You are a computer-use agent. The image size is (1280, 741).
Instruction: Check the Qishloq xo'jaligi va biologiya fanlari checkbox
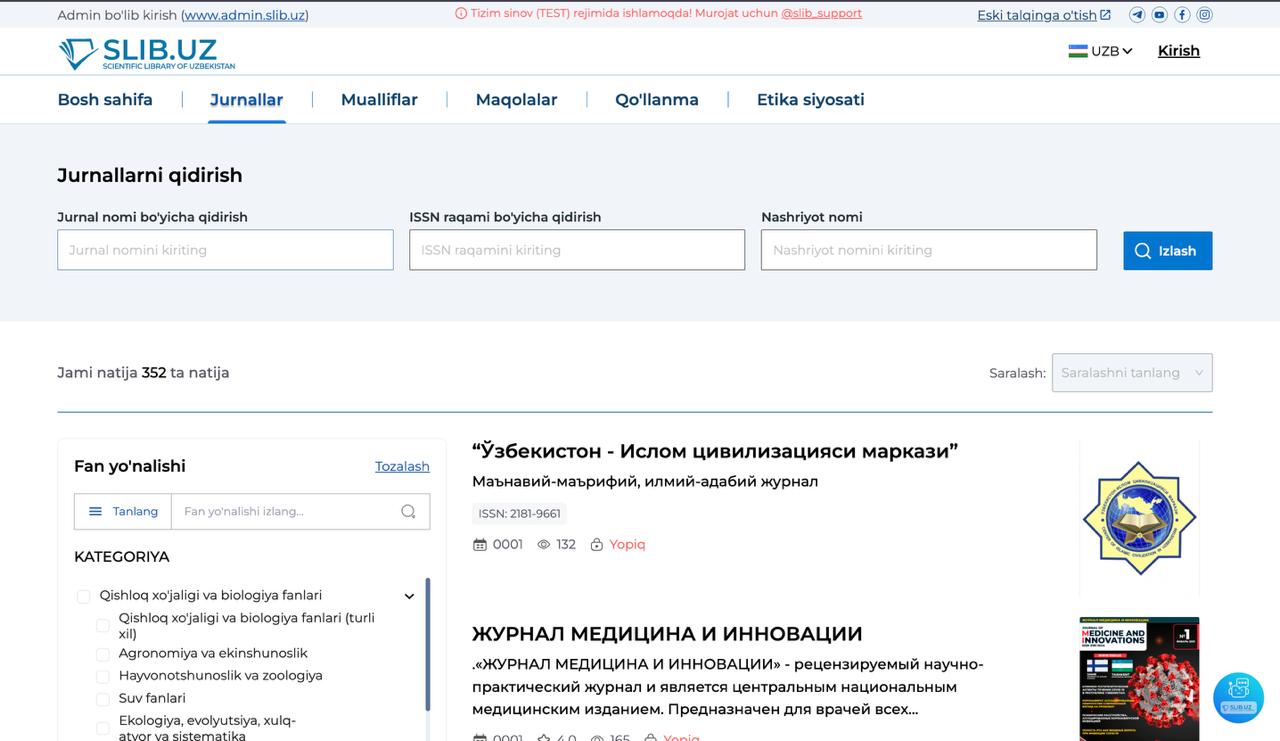click(x=83, y=595)
